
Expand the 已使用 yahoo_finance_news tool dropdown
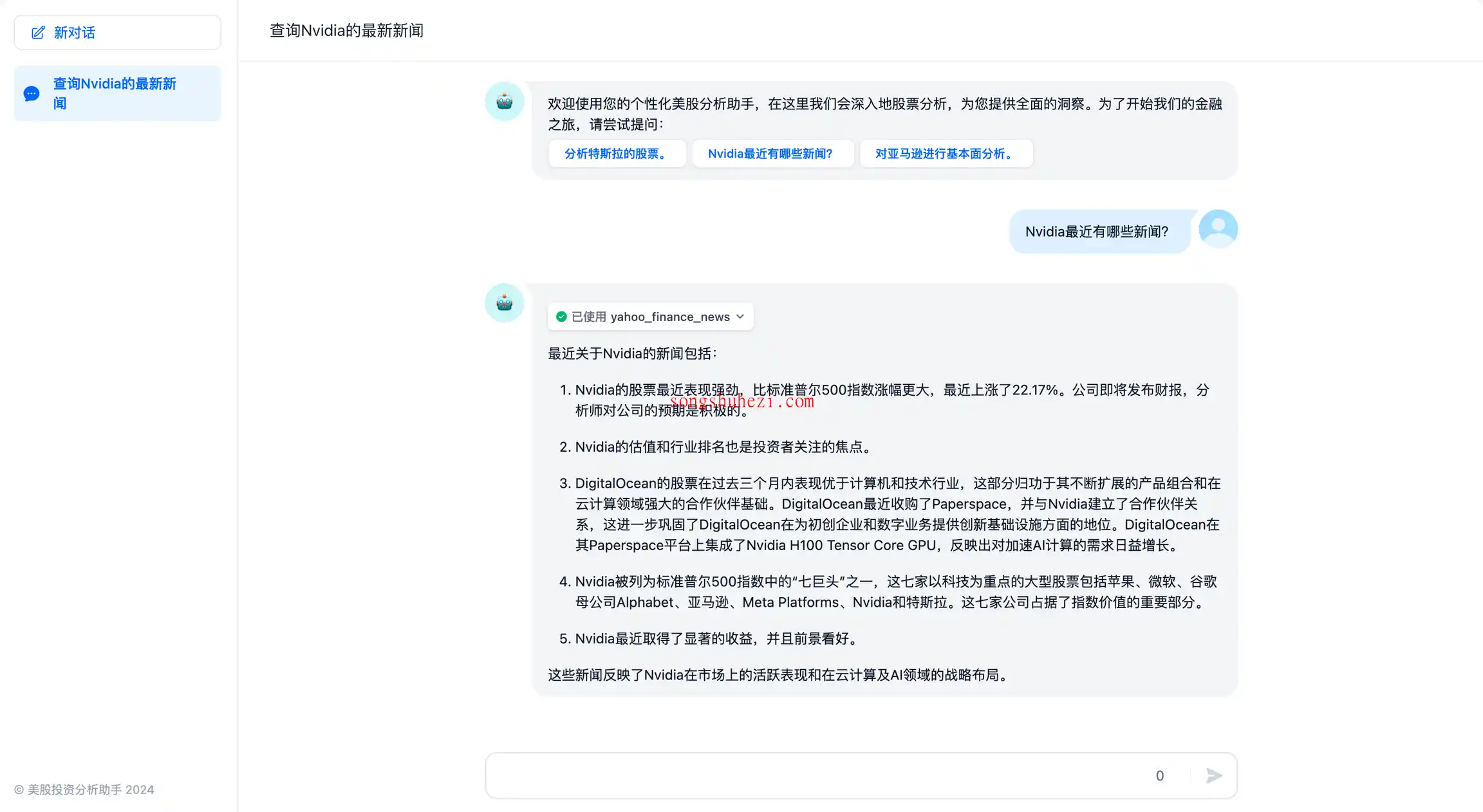click(650, 317)
